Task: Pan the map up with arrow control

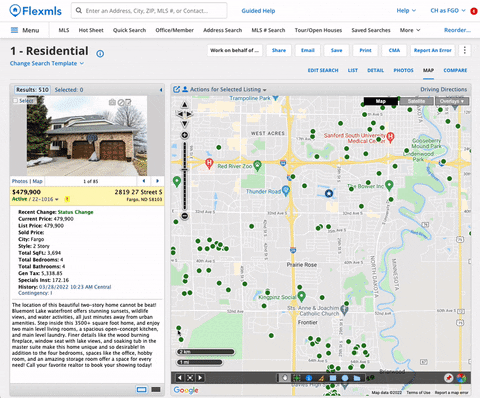Action: (184, 105)
